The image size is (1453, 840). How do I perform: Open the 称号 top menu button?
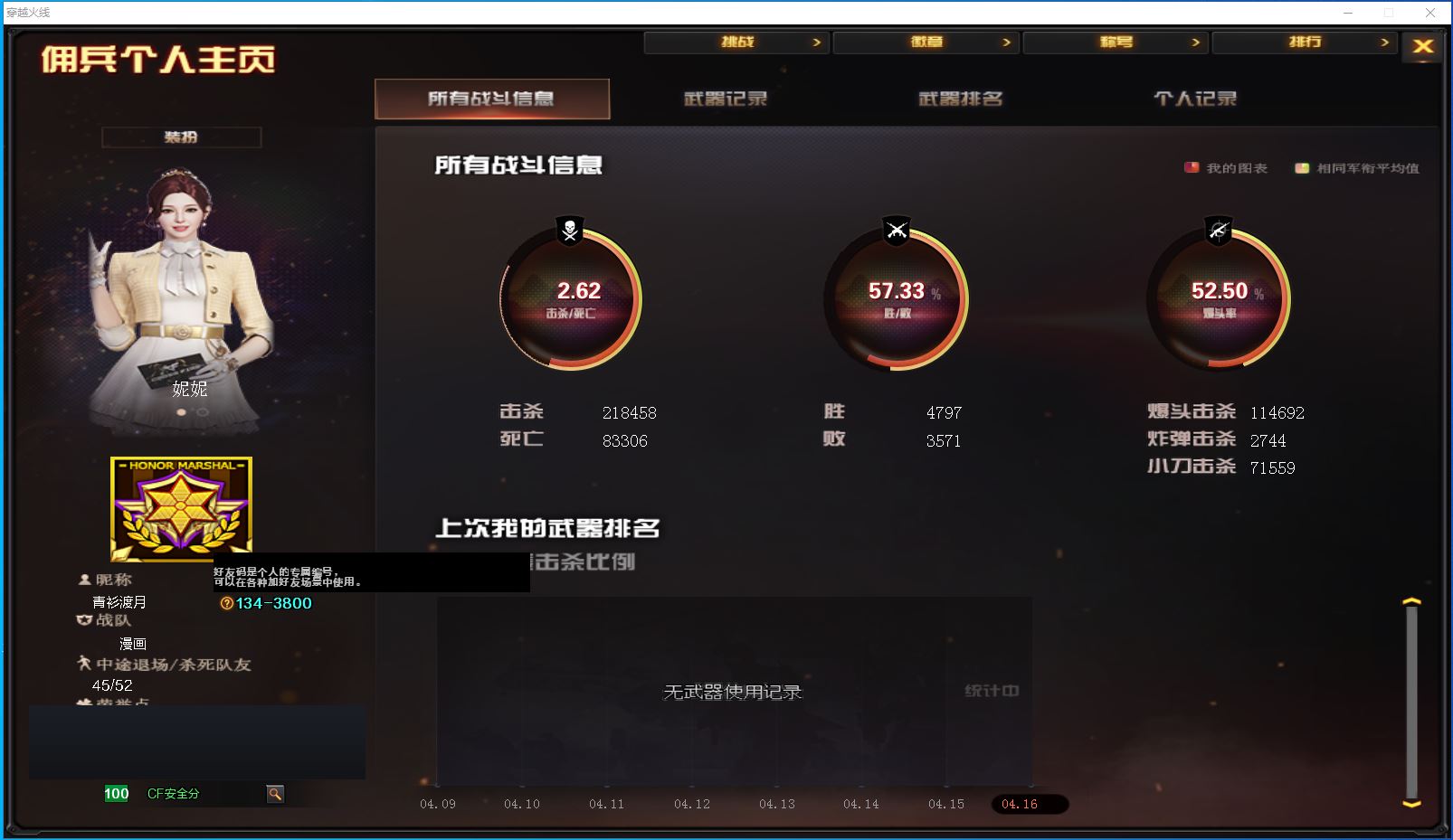1116,42
